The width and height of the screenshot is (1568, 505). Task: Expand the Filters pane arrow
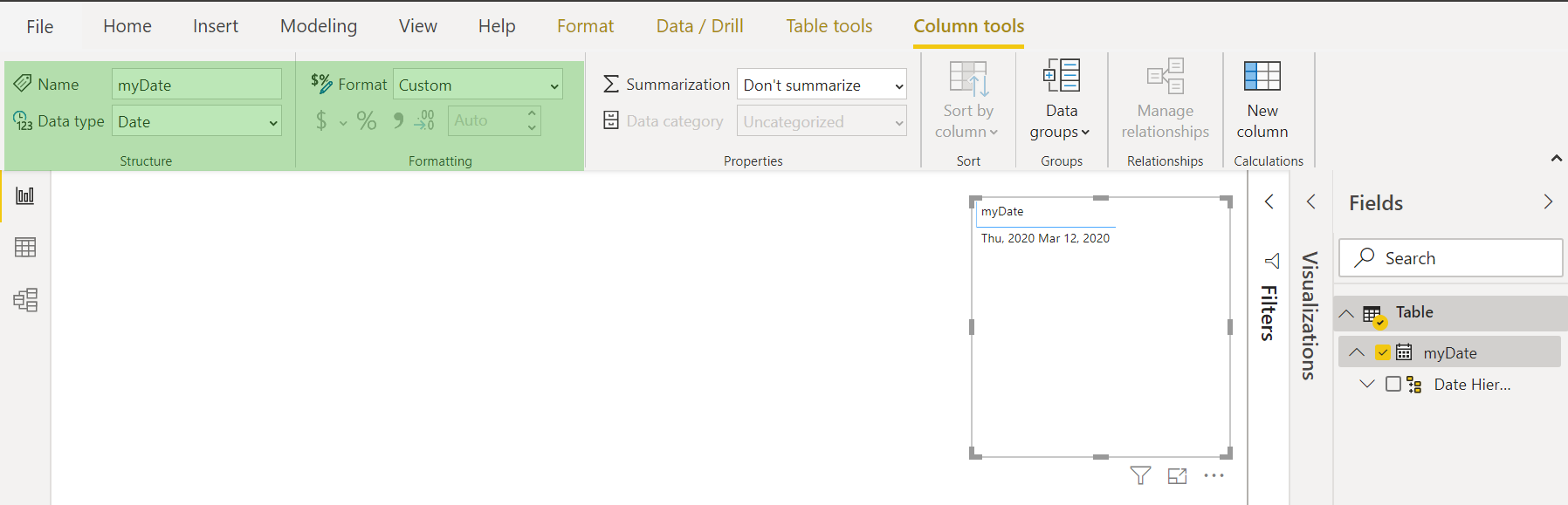1269,201
